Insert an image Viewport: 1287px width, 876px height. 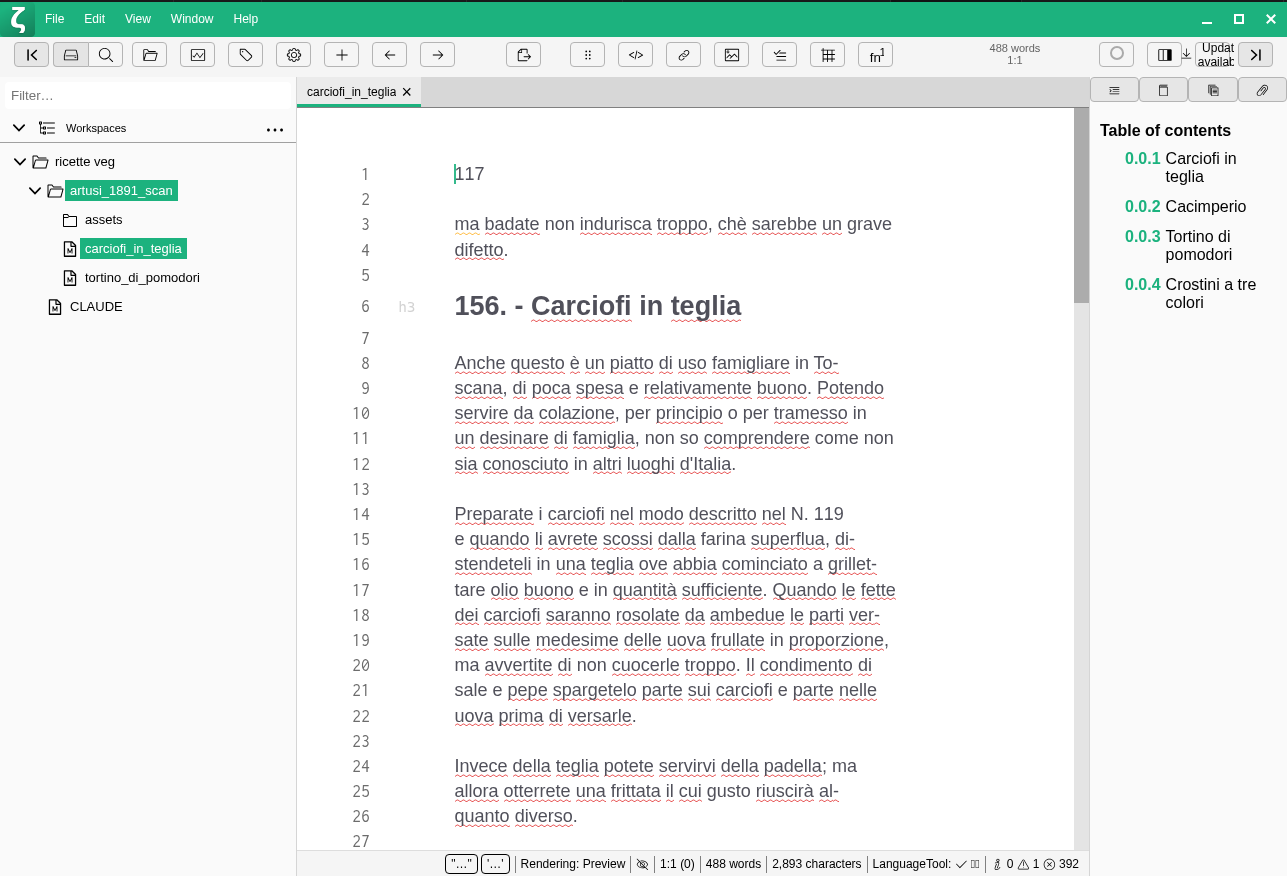(732, 55)
